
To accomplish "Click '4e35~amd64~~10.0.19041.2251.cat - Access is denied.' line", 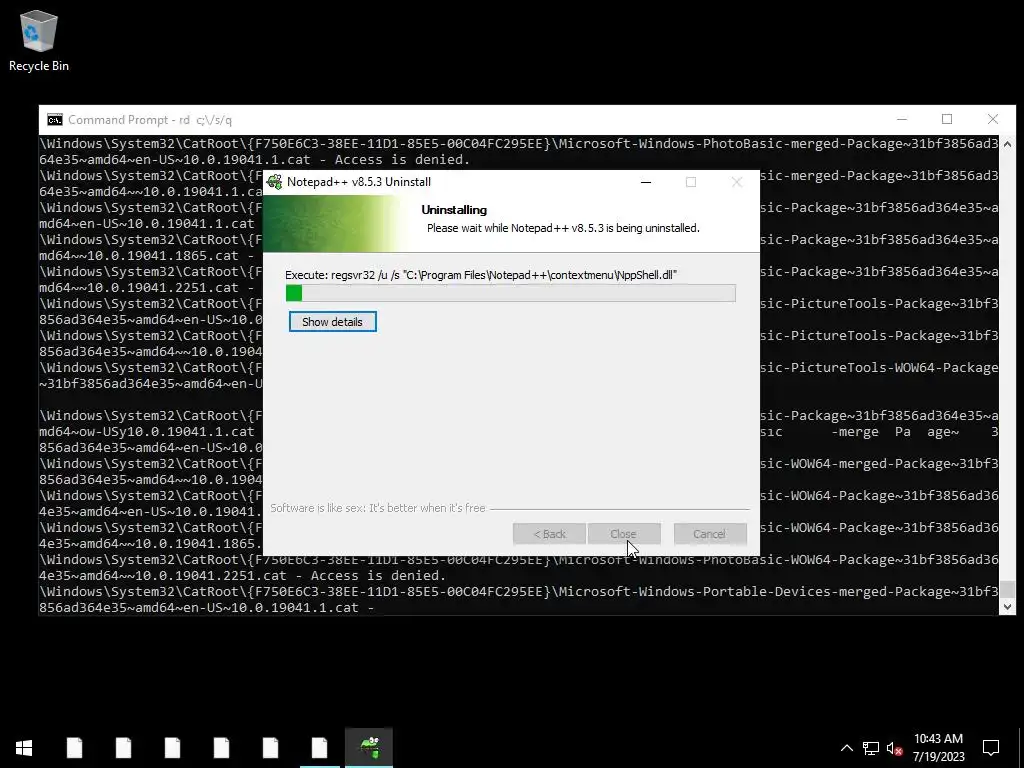I will (x=242, y=575).
